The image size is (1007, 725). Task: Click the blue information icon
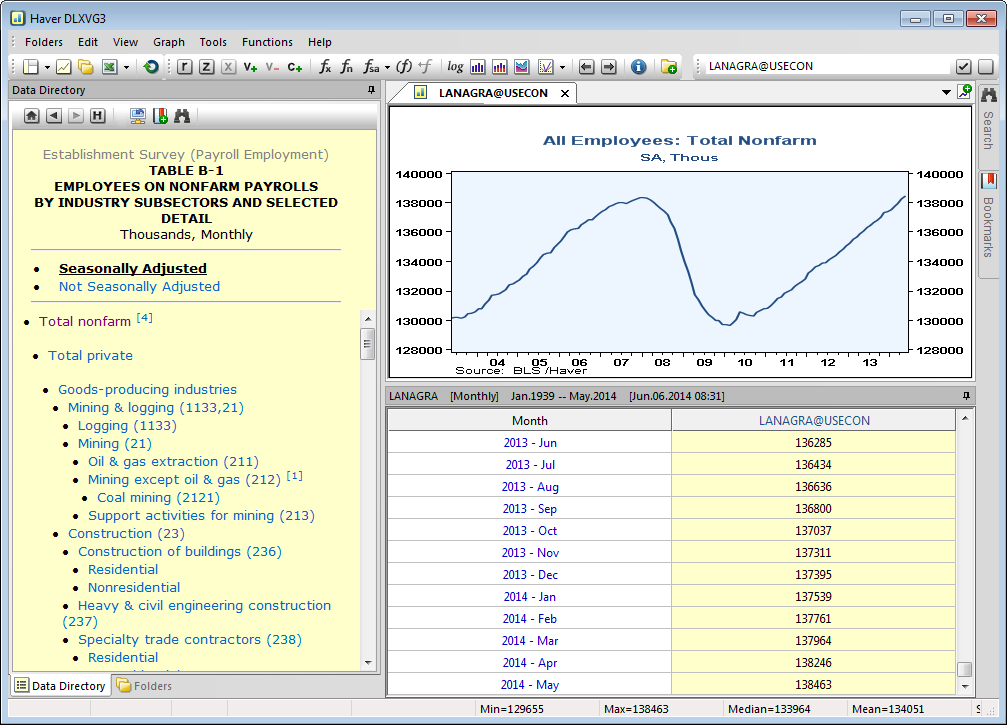[x=638, y=67]
